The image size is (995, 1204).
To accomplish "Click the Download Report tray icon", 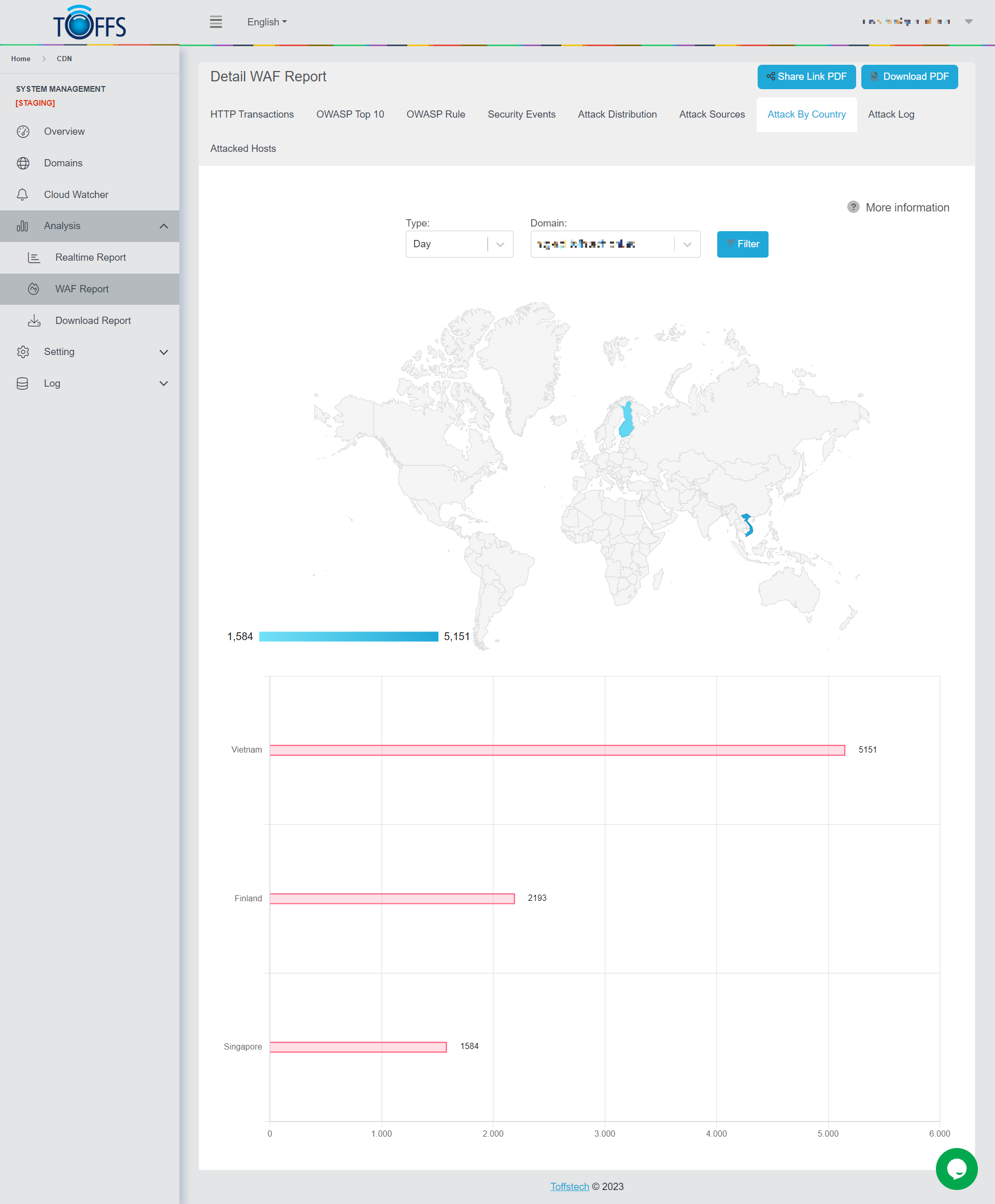I will (x=34, y=320).
